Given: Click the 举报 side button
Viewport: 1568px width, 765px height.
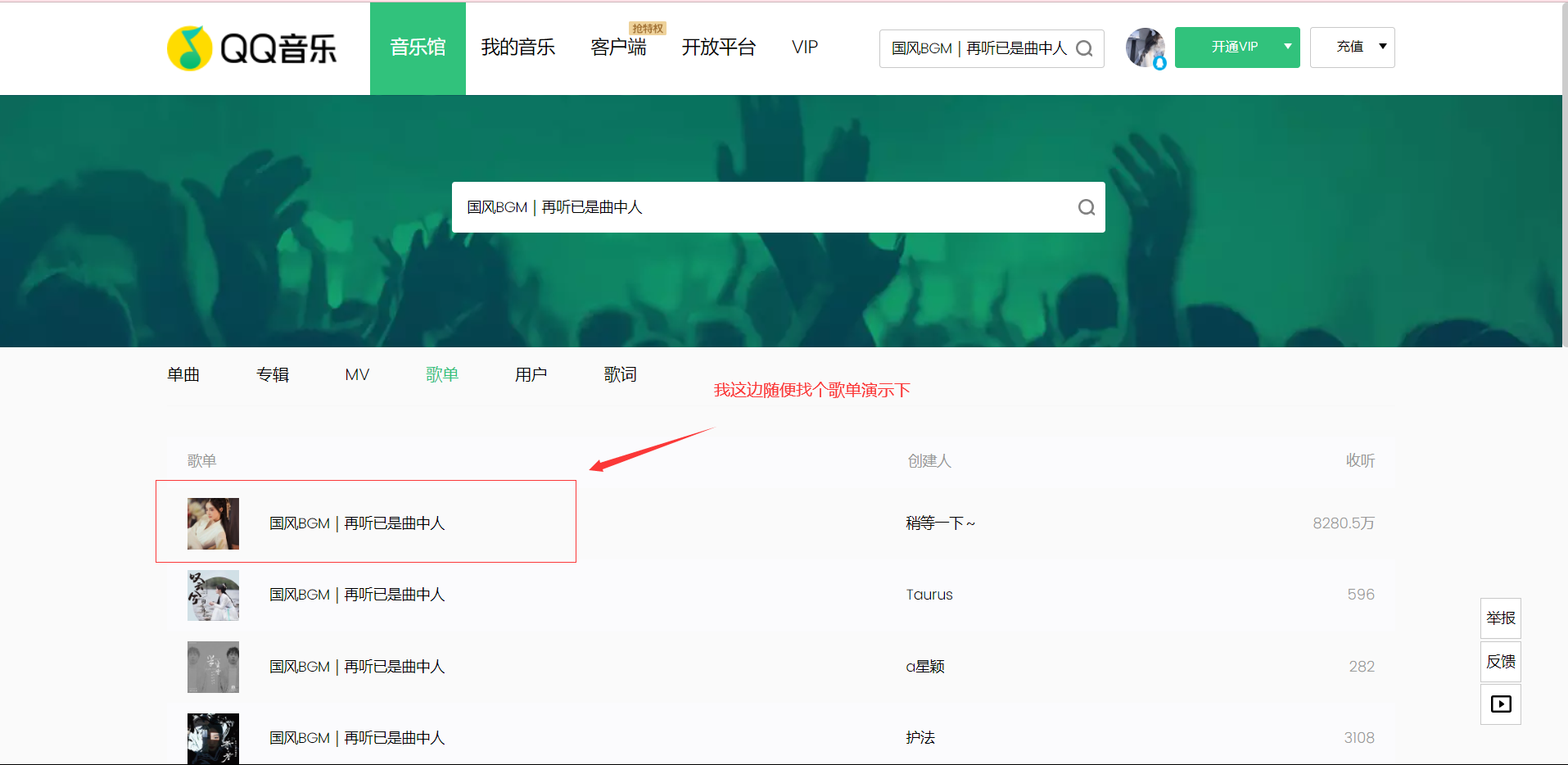Looking at the screenshot, I should (1501, 618).
